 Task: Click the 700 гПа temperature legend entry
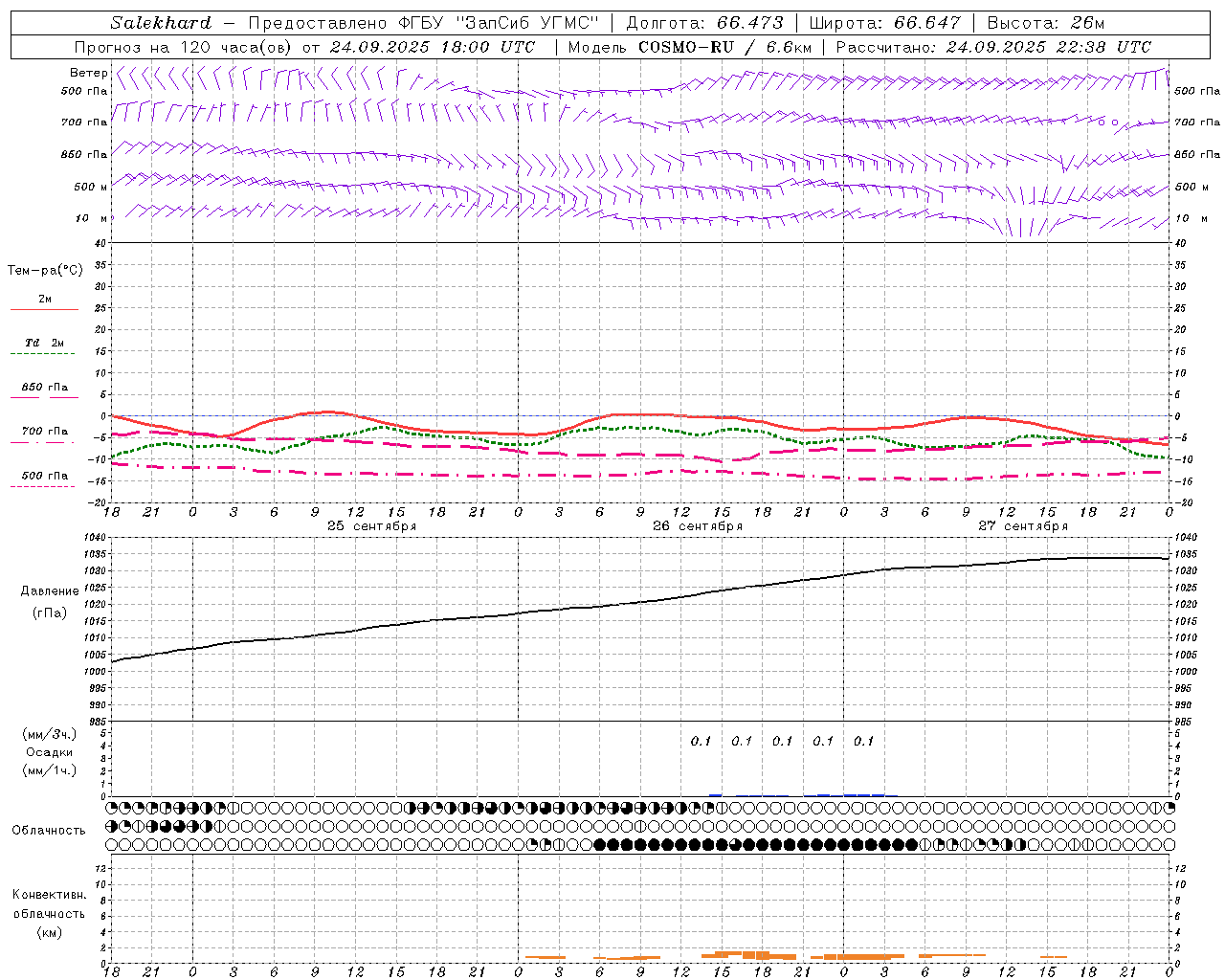click(44, 432)
